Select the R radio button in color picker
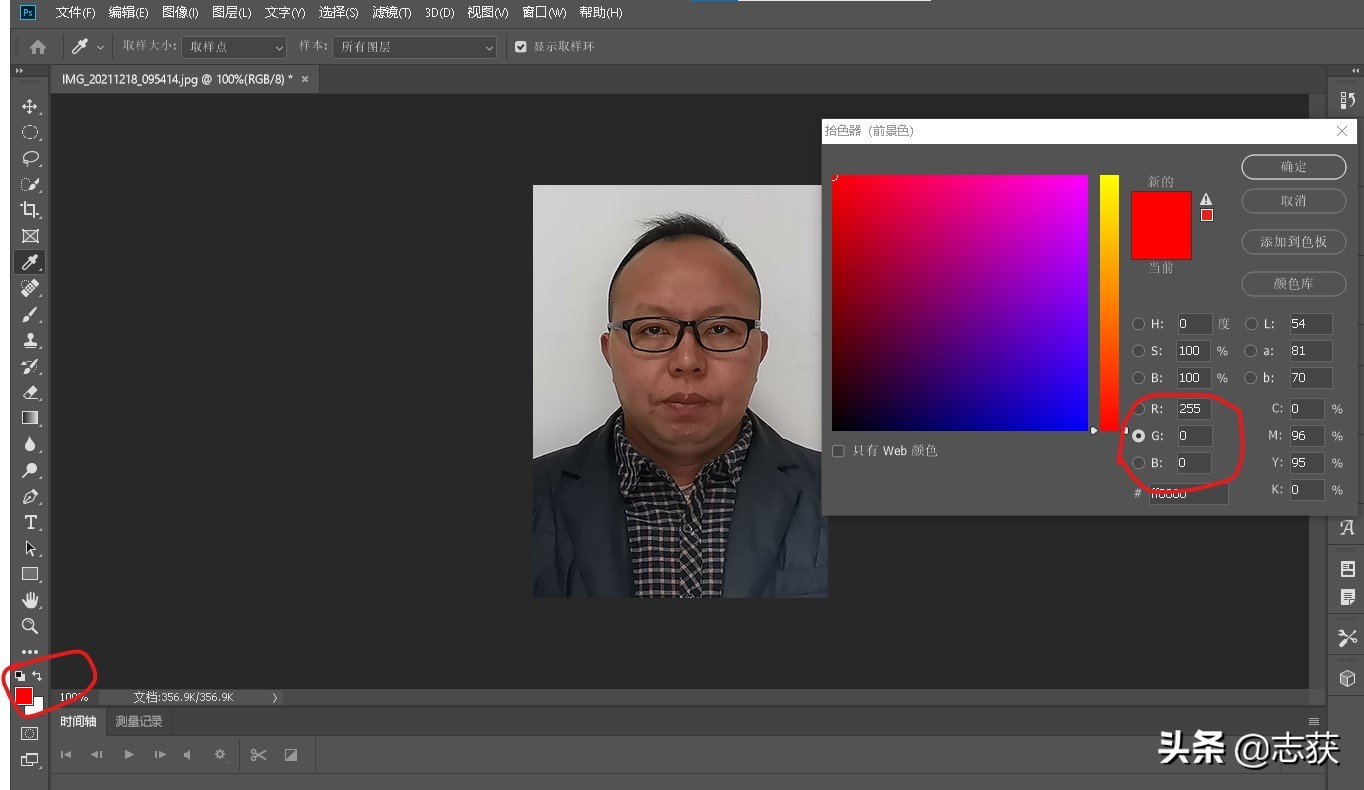 tap(1138, 409)
